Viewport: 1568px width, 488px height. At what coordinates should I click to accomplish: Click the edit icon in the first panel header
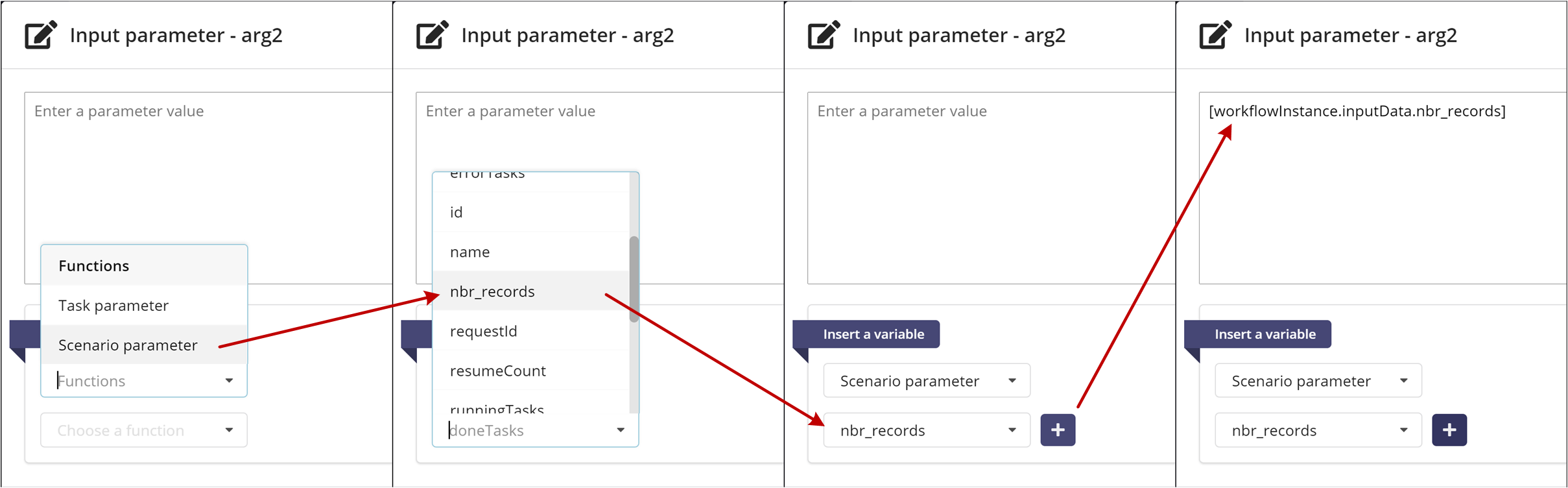41,35
